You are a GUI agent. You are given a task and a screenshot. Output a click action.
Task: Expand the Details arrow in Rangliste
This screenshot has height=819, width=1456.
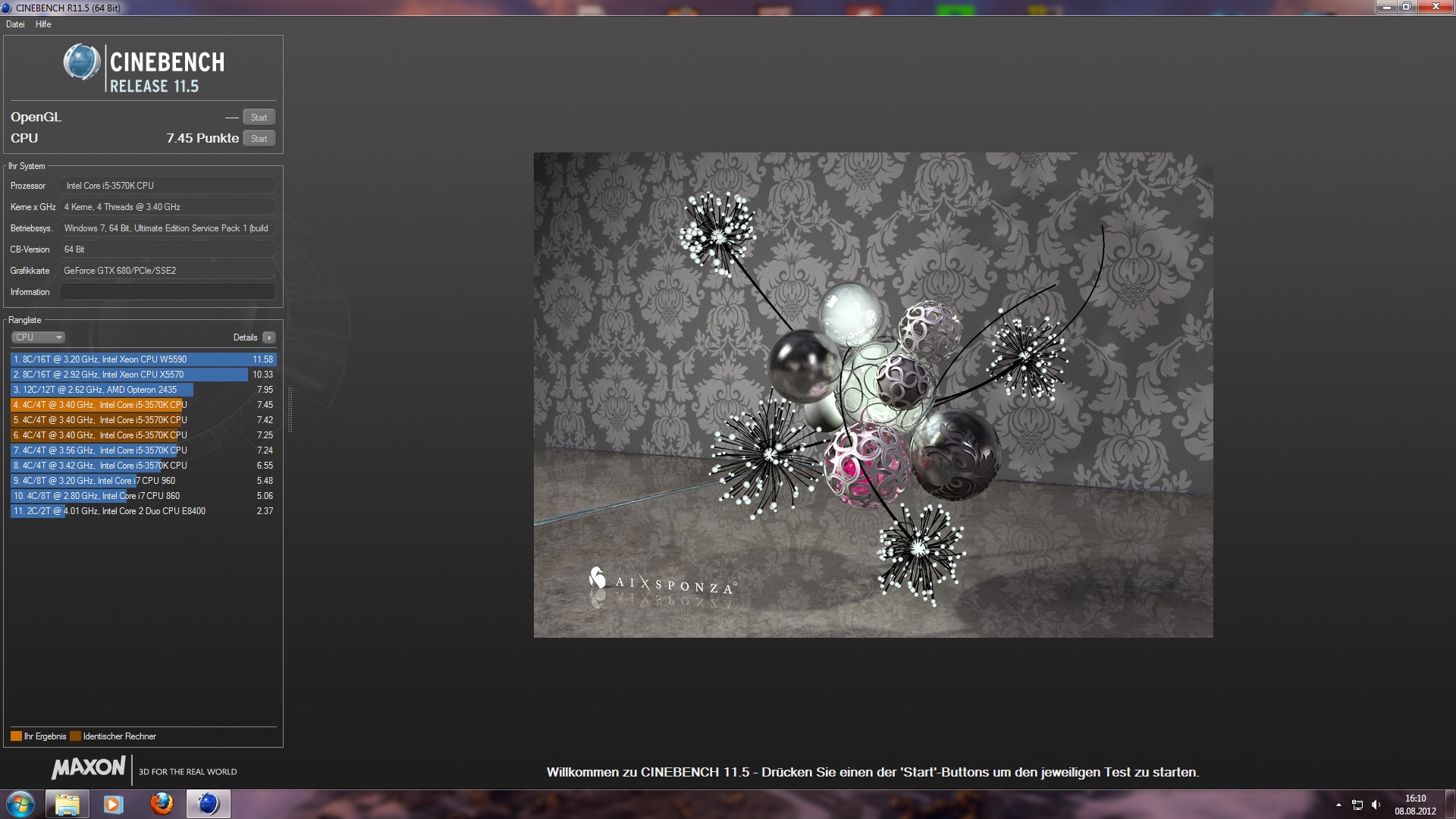click(x=269, y=337)
